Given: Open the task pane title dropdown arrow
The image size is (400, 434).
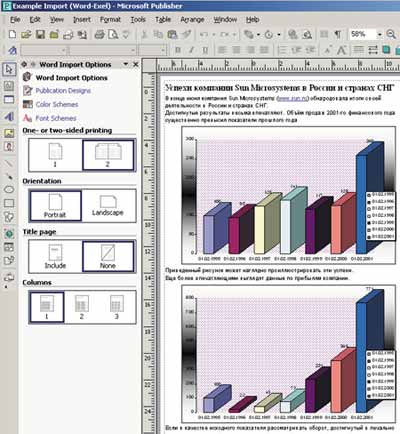Looking at the screenshot, I should [126, 64].
